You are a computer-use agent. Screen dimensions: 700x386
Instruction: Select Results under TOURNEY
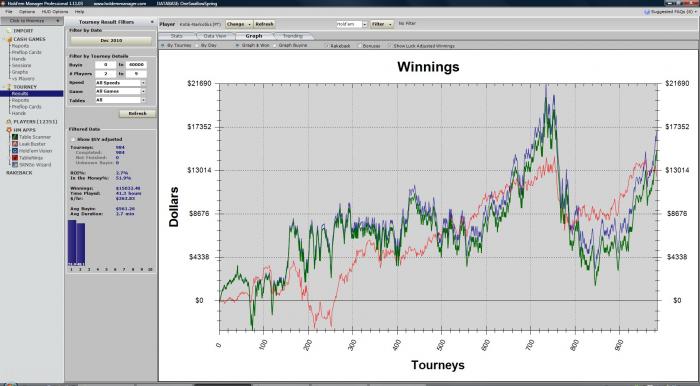32,94
